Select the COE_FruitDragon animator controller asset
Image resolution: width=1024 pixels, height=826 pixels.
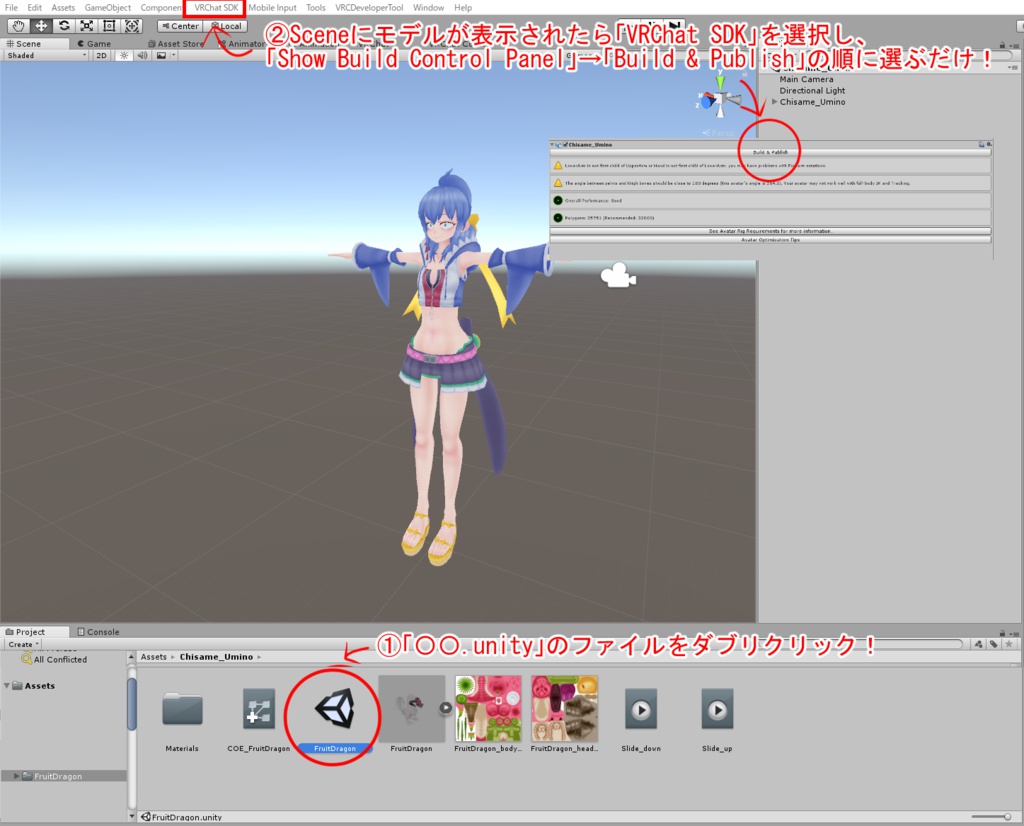[x=259, y=708]
